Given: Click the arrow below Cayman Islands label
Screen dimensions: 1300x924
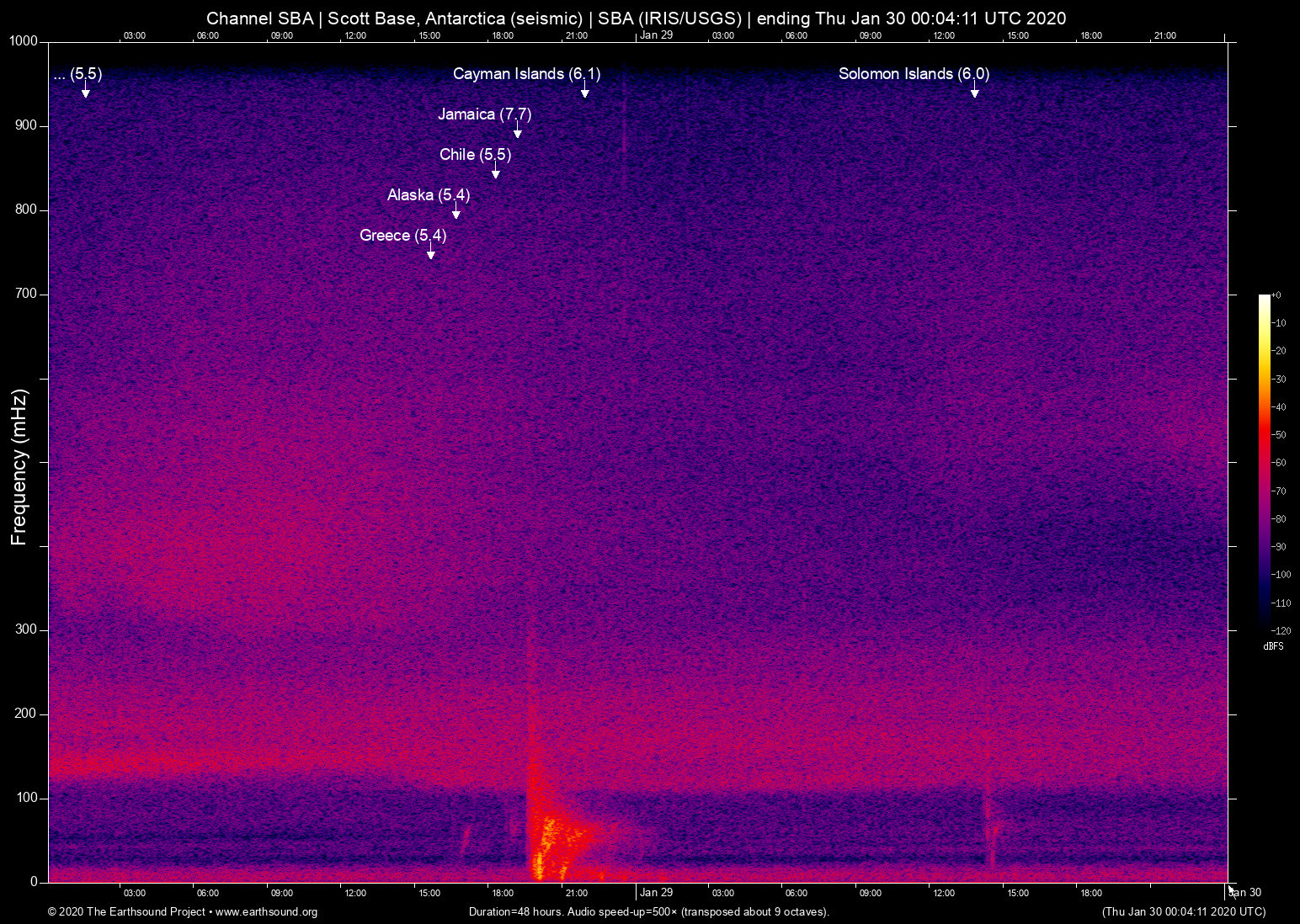Looking at the screenshot, I should coord(584,92).
